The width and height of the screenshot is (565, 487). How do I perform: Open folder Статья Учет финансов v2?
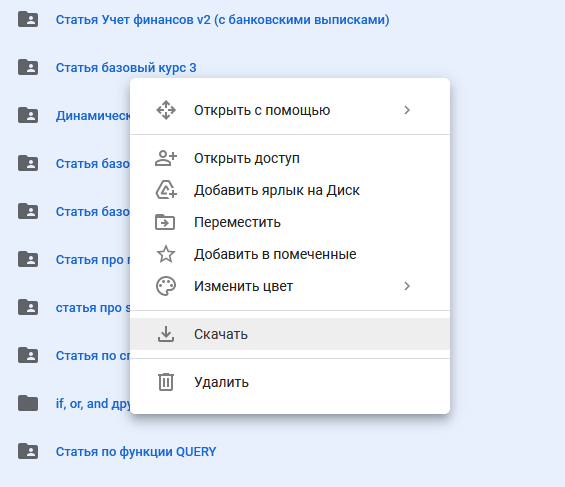click(222, 19)
